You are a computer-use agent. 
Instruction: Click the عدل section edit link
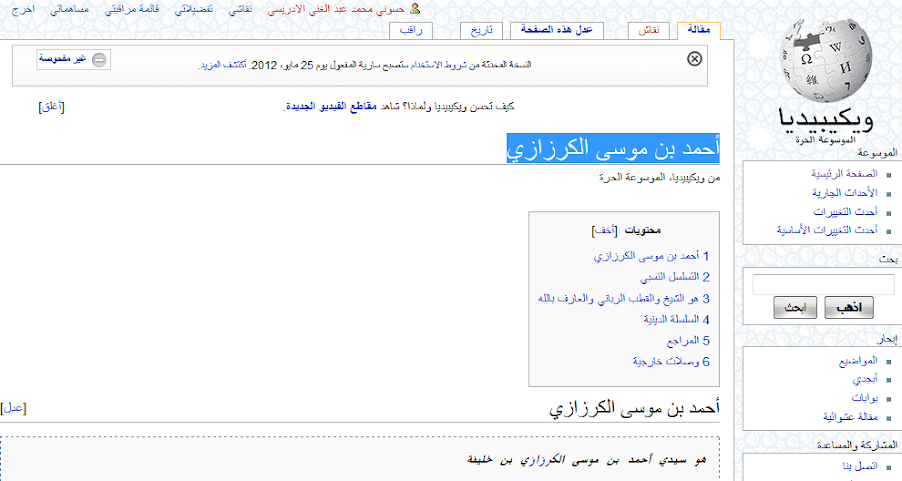pos(13,407)
